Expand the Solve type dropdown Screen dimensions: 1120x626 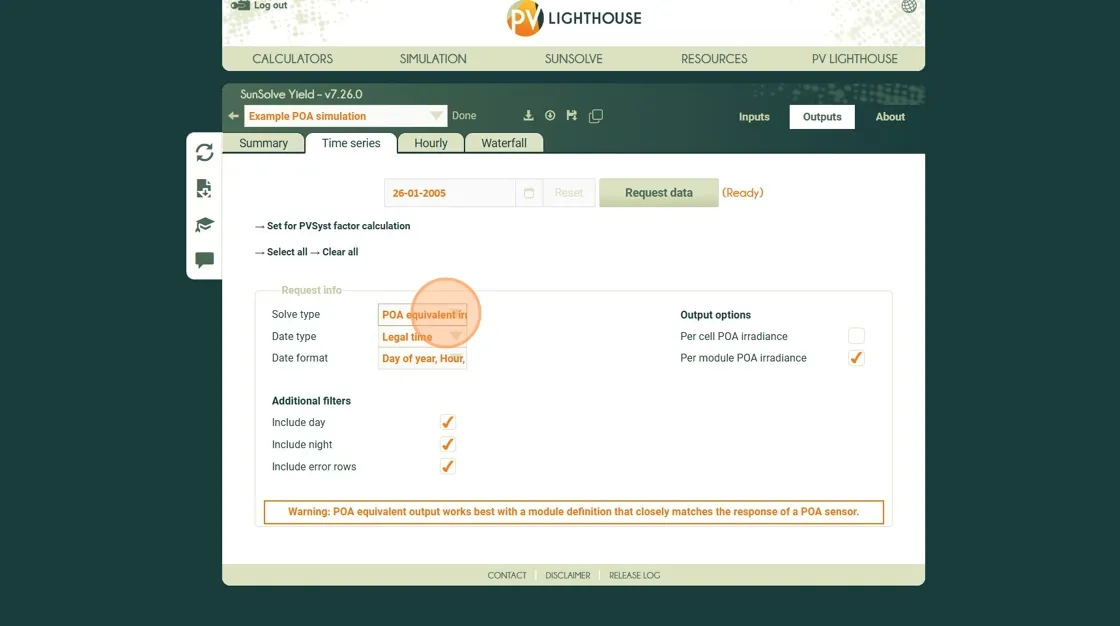tap(422, 315)
